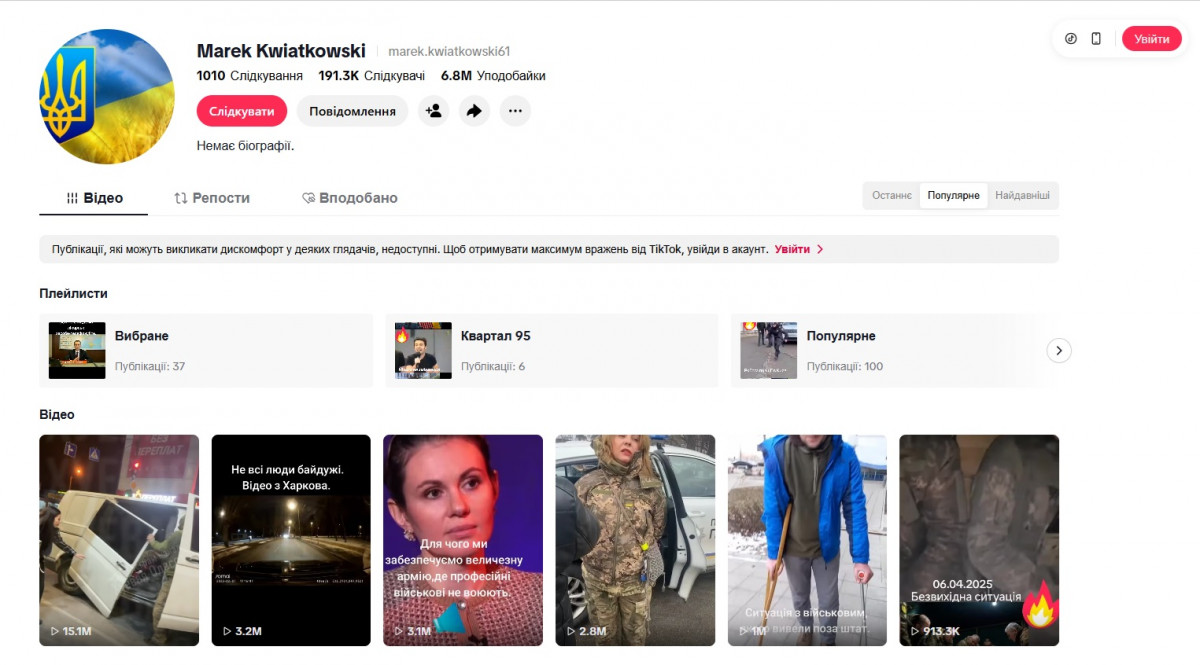Switch sorting to Найдавніші

(1022, 195)
